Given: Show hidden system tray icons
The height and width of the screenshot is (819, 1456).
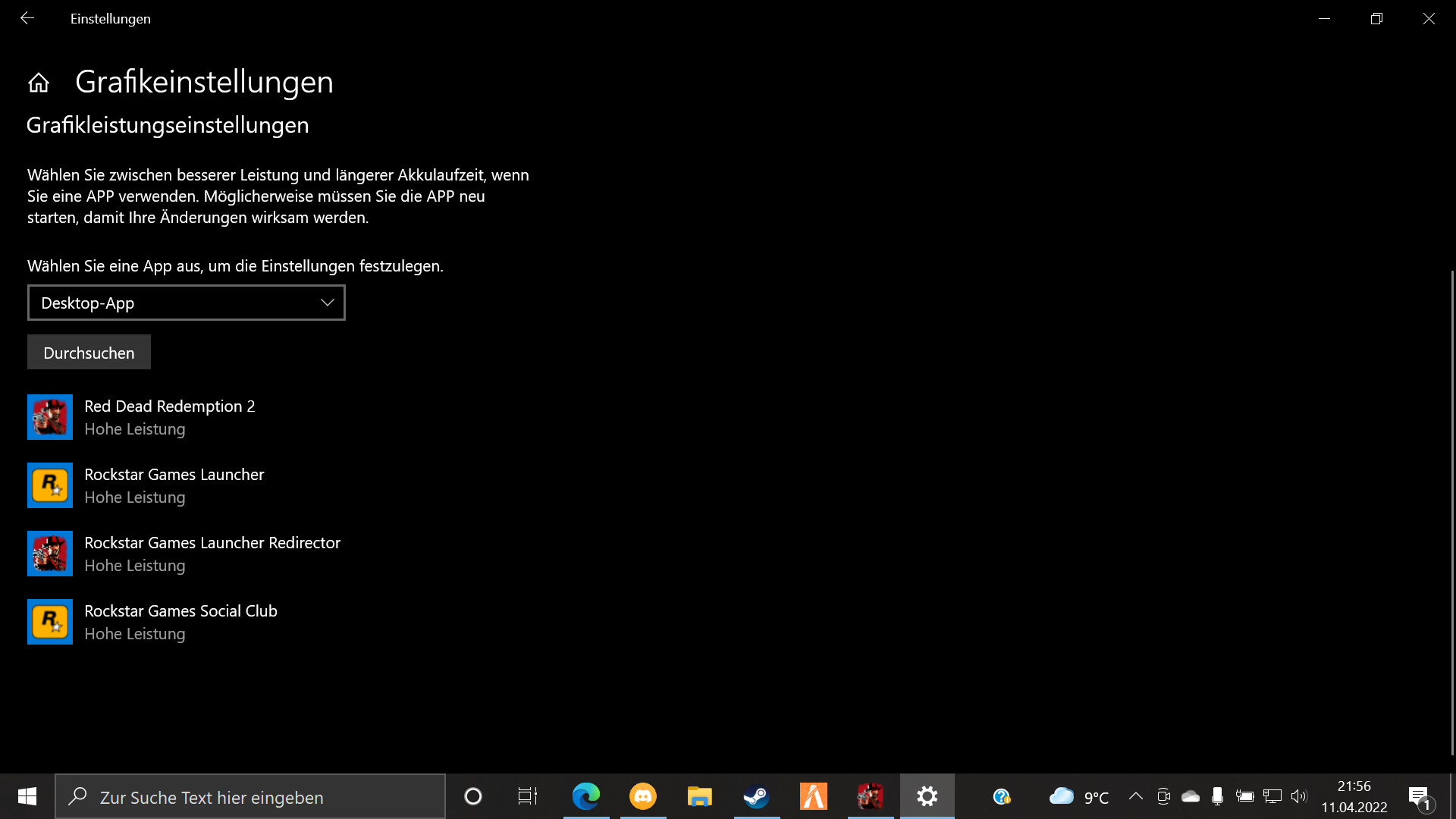Looking at the screenshot, I should click(1135, 796).
